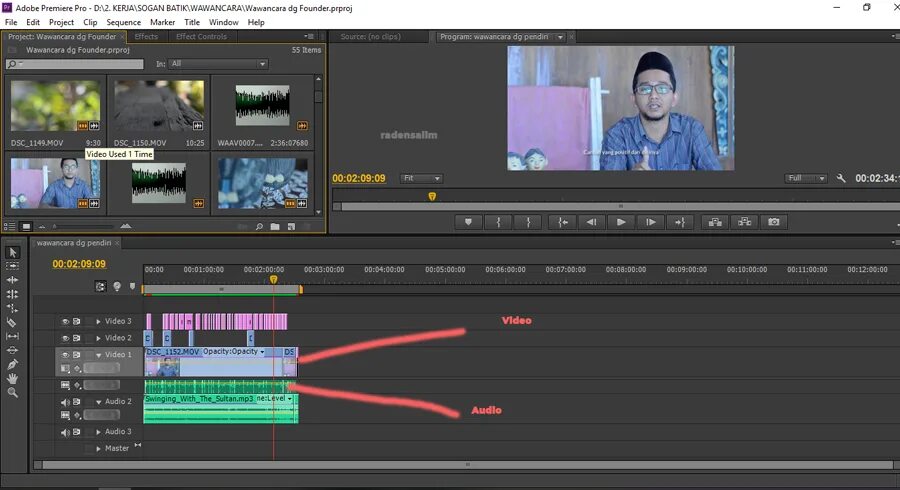Click the Project panel search field
Image resolution: width=900 pixels, height=490 pixels.
(x=74, y=64)
